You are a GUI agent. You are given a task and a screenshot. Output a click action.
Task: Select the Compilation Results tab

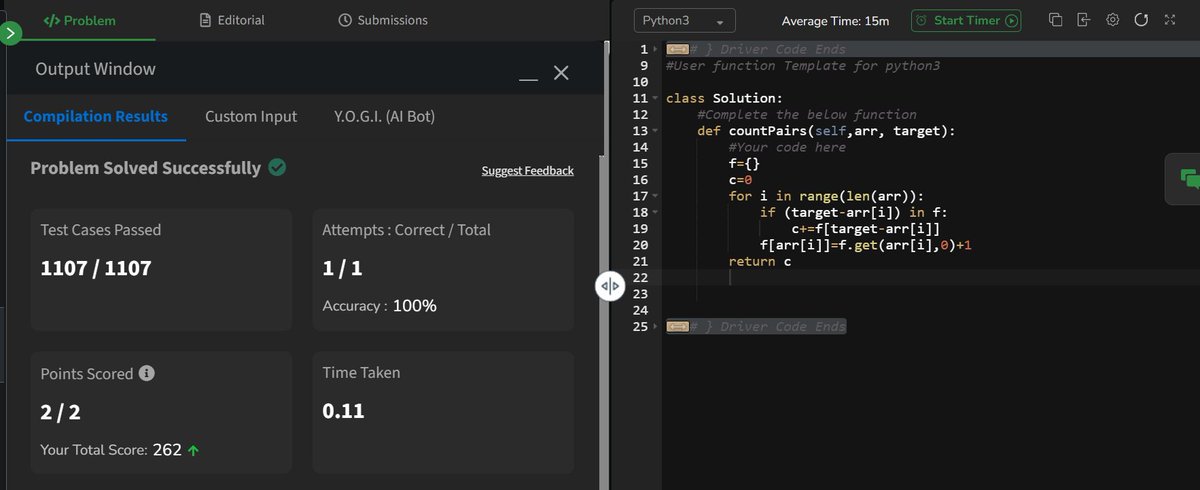pos(96,116)
